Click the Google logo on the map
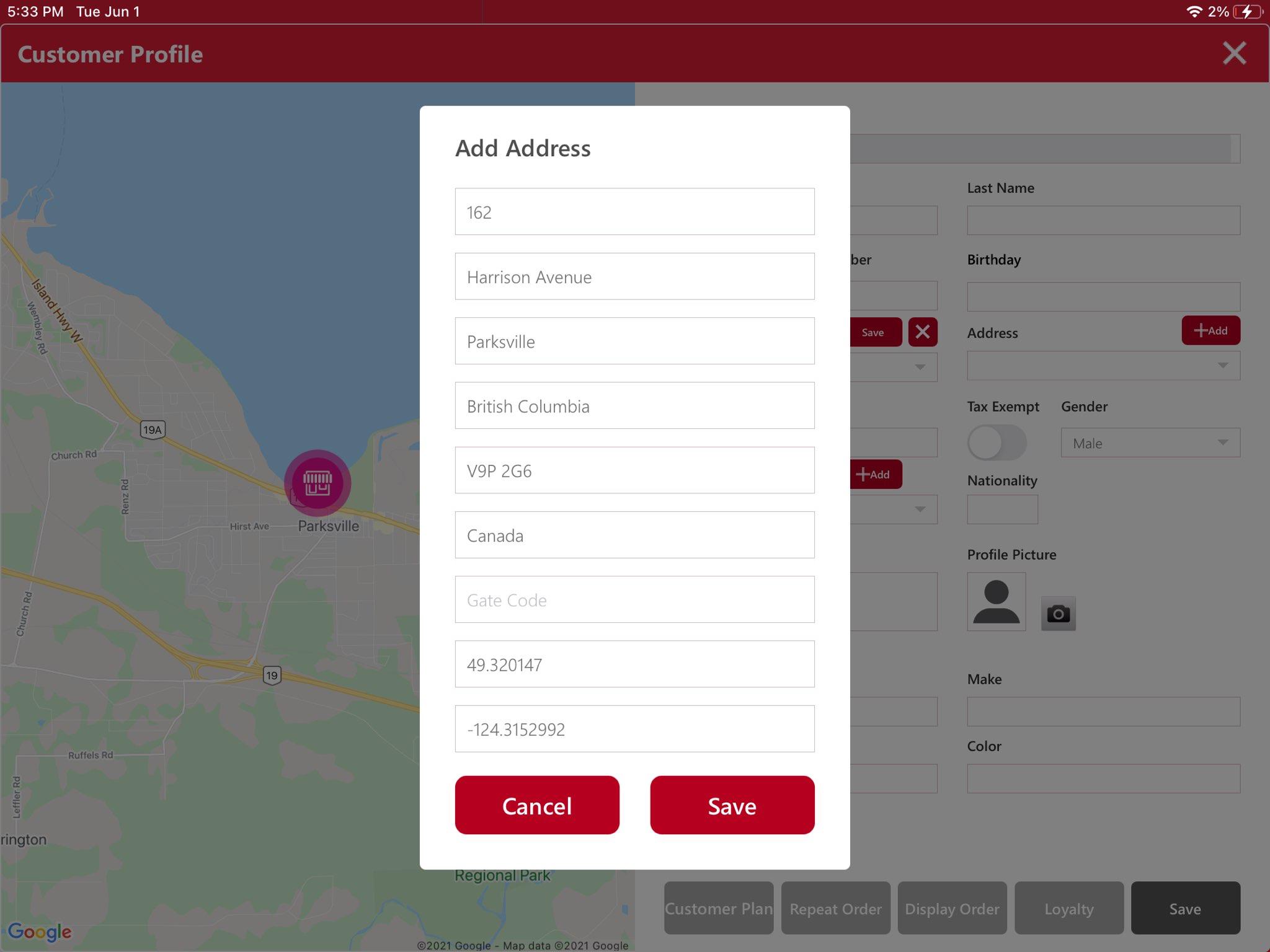Viewport: 1270px width, 952px height. (x=40, y=931)
